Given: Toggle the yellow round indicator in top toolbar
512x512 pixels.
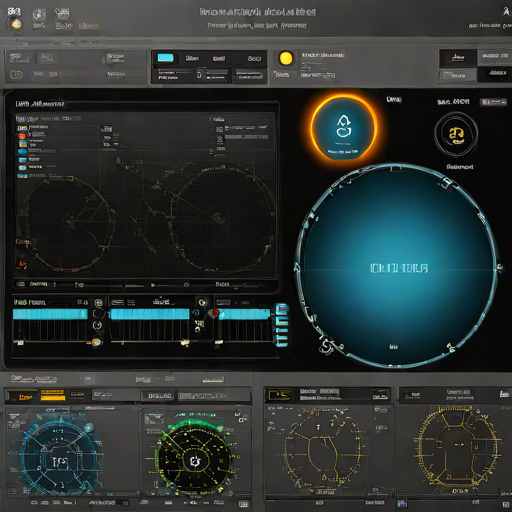Looking at the screenshot, I should tap(286, 58).
